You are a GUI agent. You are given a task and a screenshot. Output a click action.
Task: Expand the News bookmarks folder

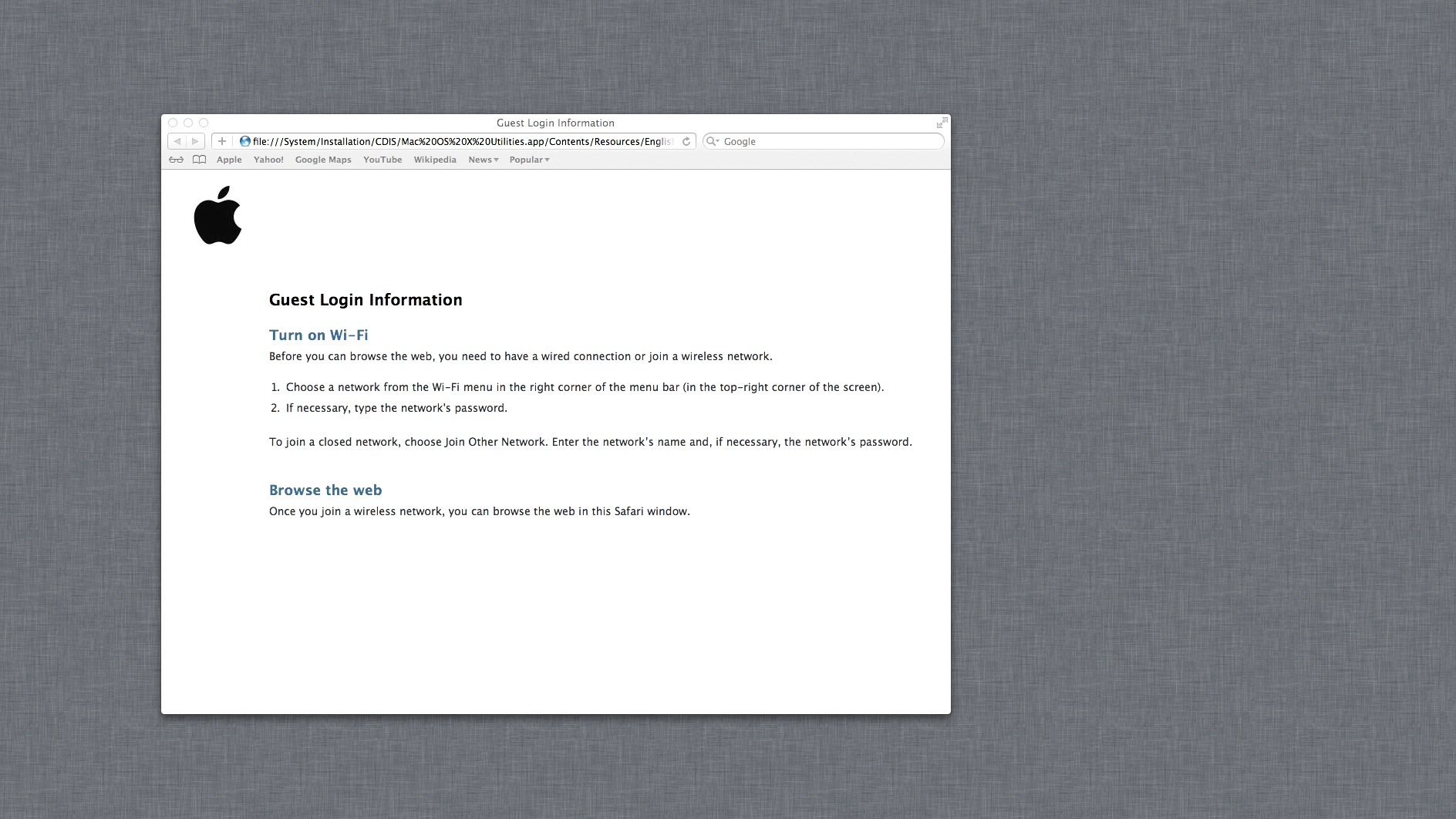coord(484,160)
